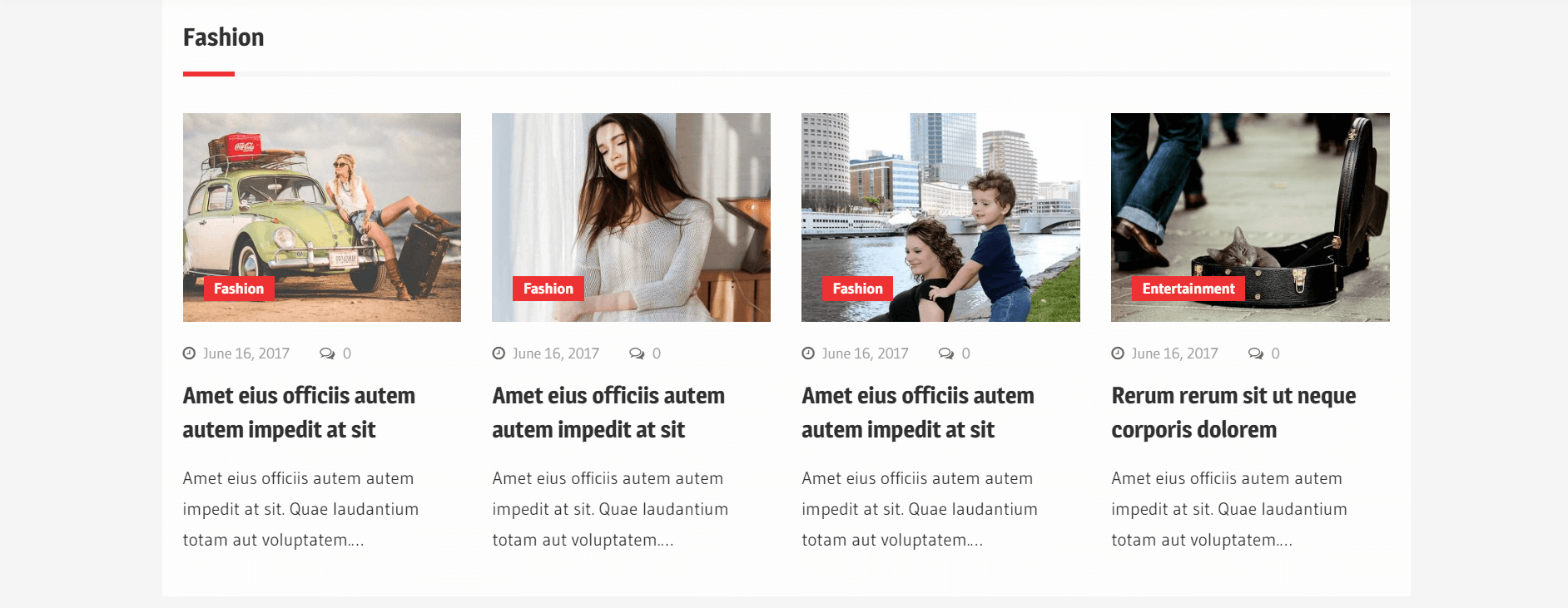Click the June 16, 2017 date on the fourth post

tap(1174, 353)
